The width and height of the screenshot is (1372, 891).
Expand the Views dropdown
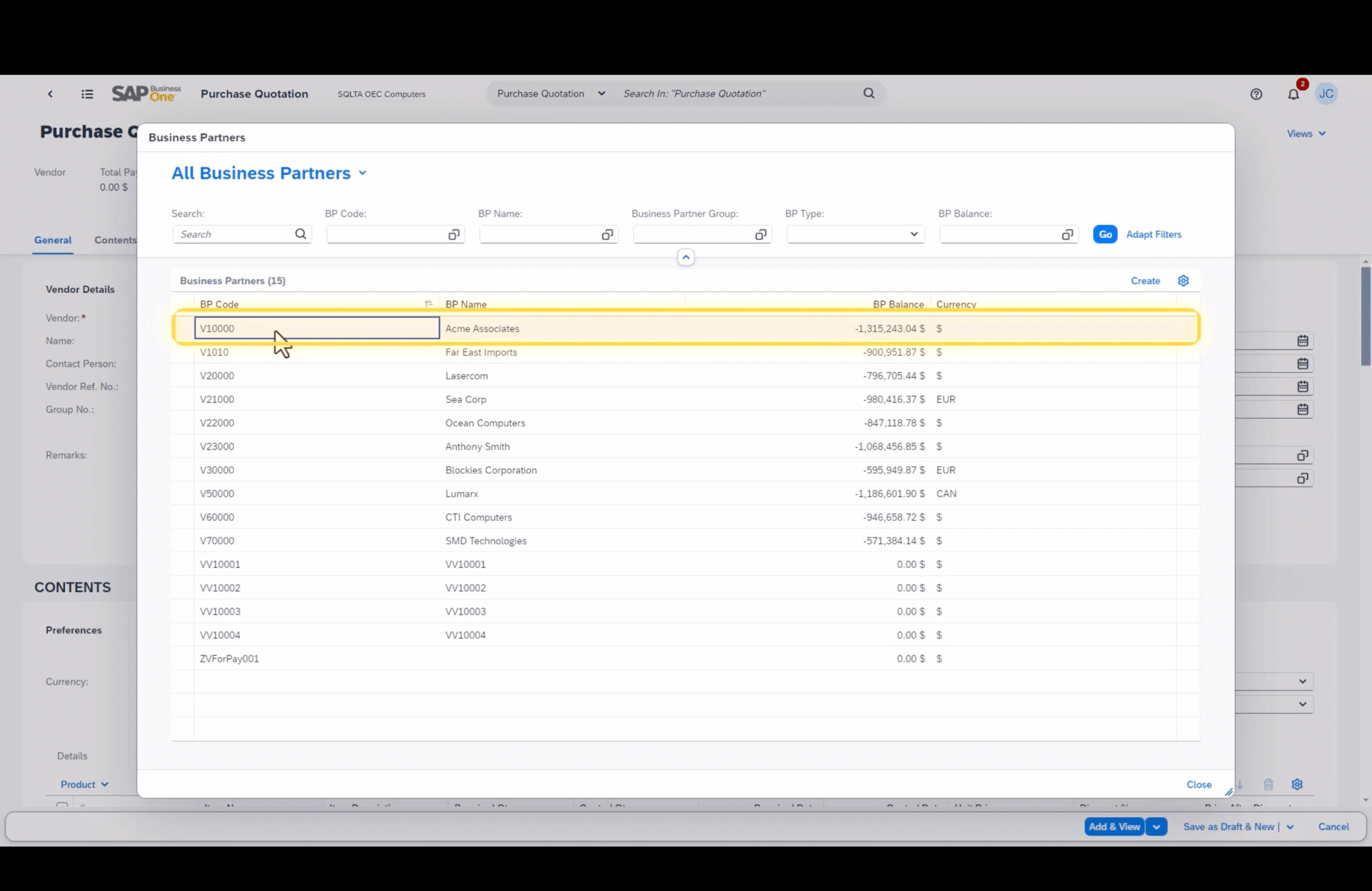click(x=1306, y=134)
